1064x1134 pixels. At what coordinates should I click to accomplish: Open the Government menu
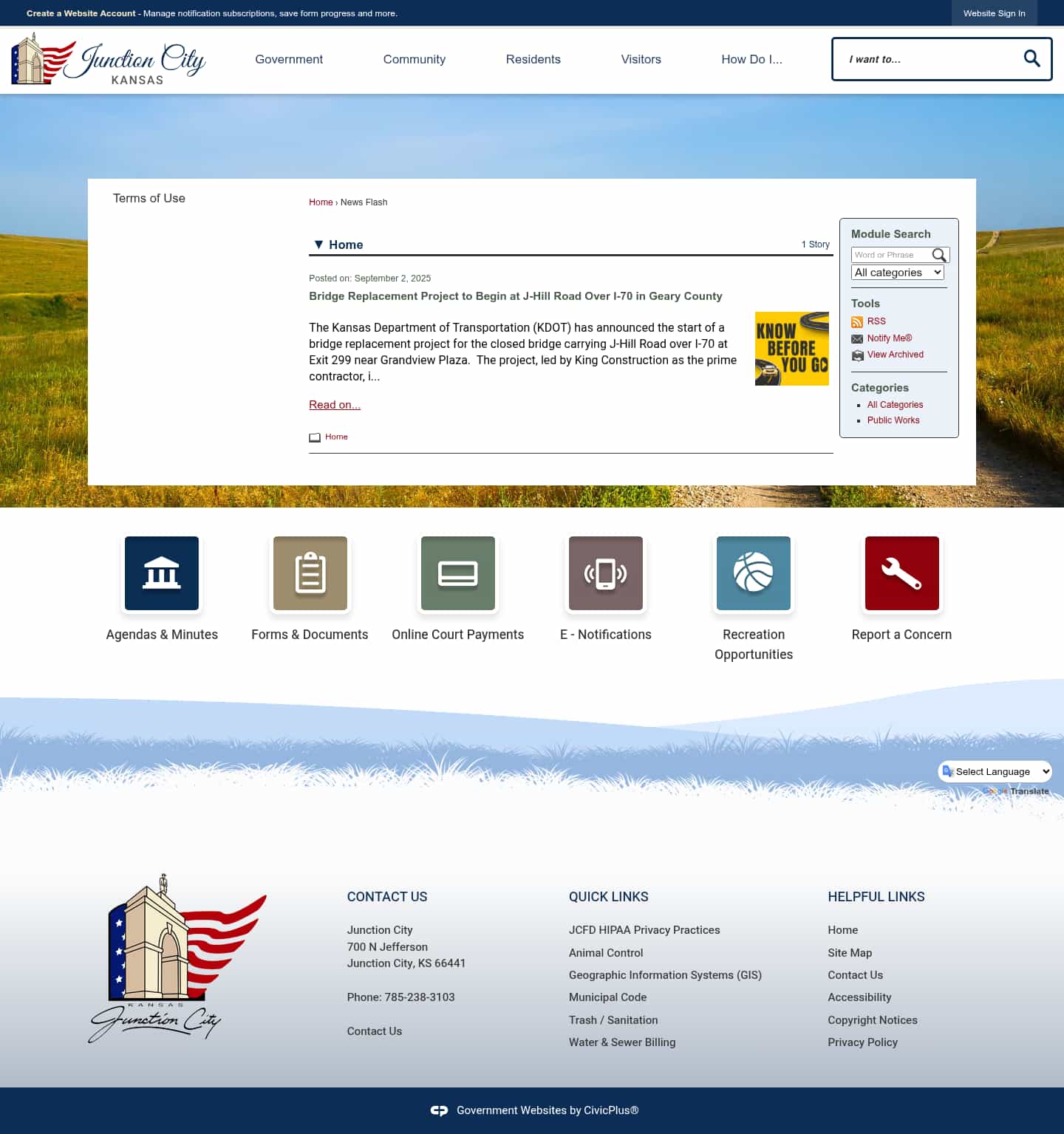289,59
